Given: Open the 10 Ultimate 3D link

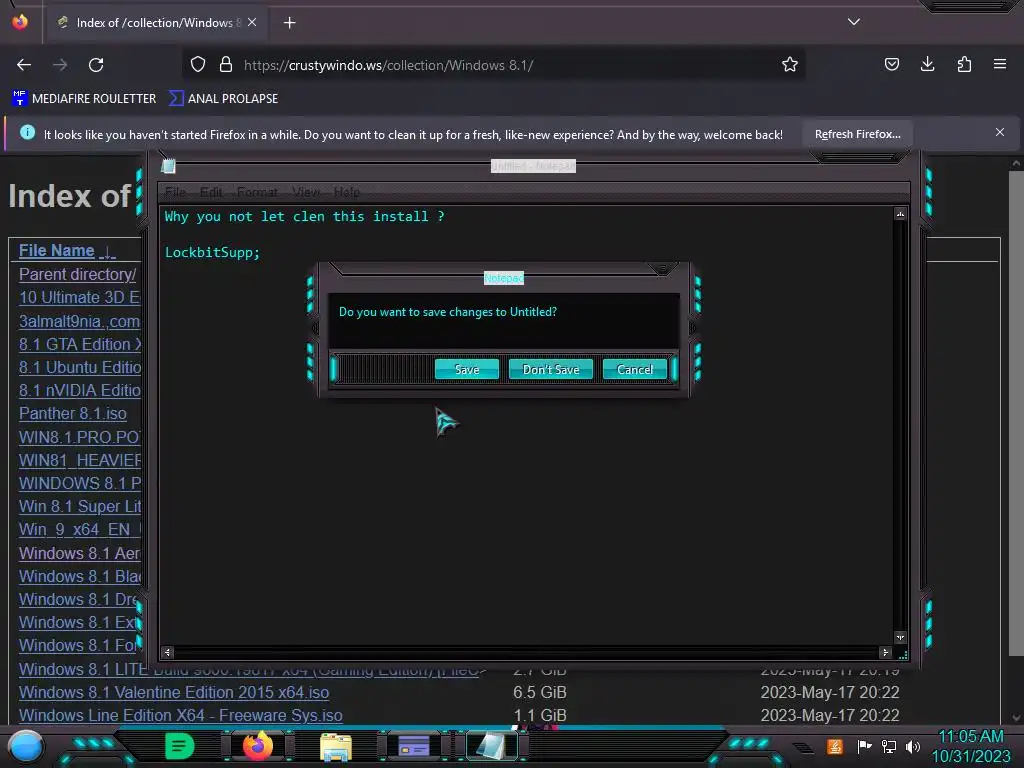Looking at the screenshot, I should pyautogui.click(x=79, y=297).
